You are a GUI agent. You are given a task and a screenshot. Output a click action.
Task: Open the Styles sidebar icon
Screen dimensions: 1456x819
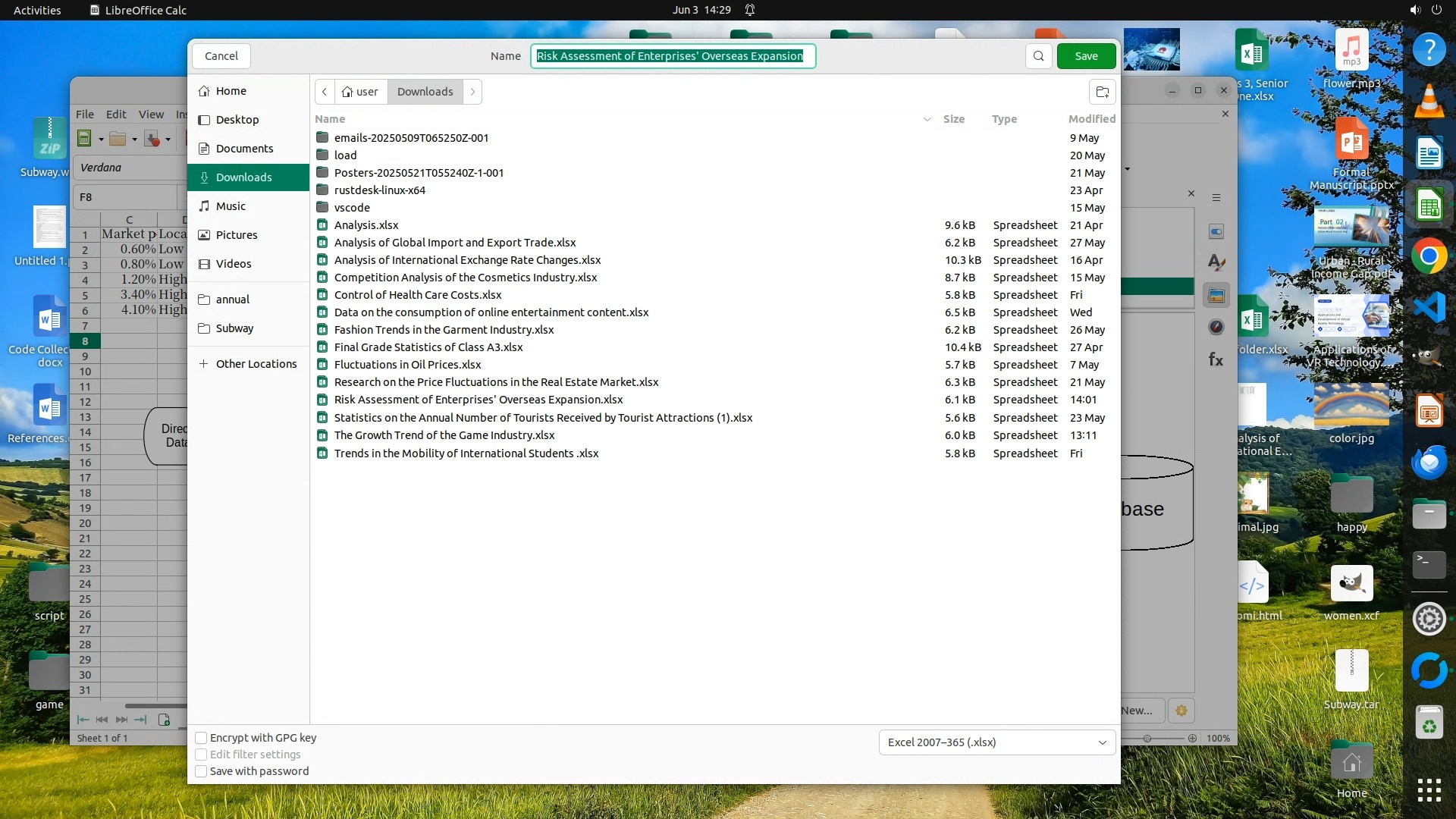1216,262
